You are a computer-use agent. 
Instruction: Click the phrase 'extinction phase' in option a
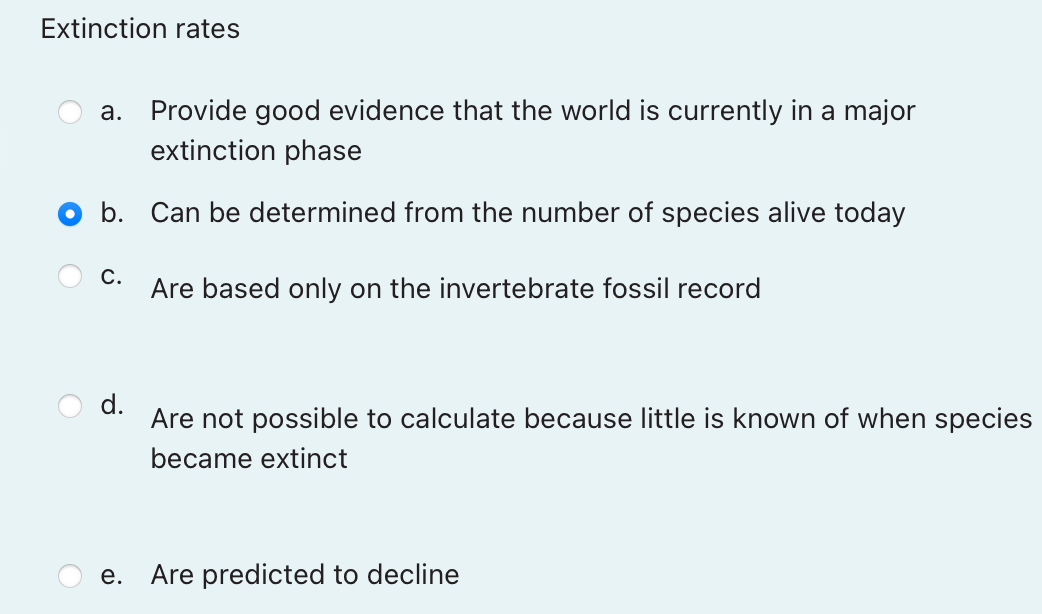tap(256, 151)
